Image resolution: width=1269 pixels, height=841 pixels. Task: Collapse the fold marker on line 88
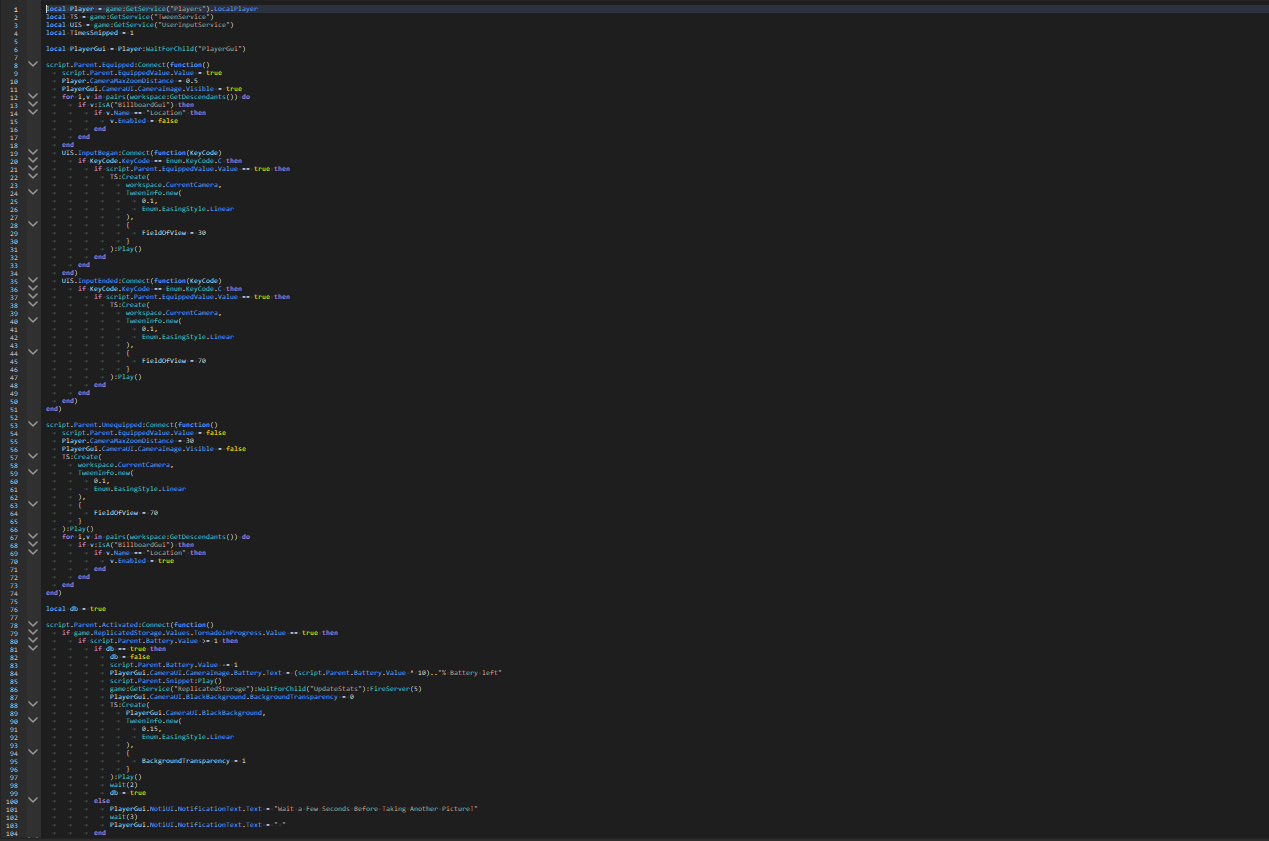32,704
